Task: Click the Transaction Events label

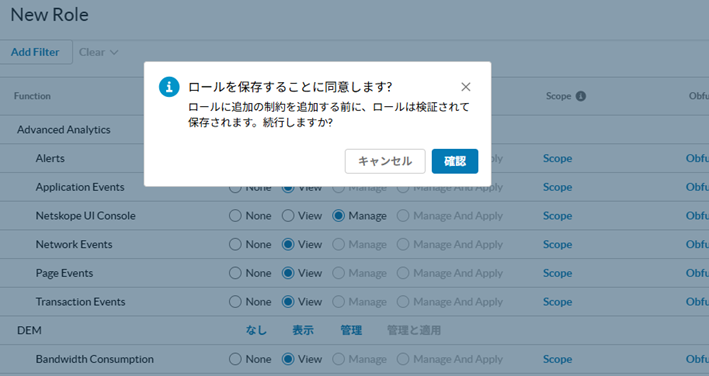Action: pos(80,302)
